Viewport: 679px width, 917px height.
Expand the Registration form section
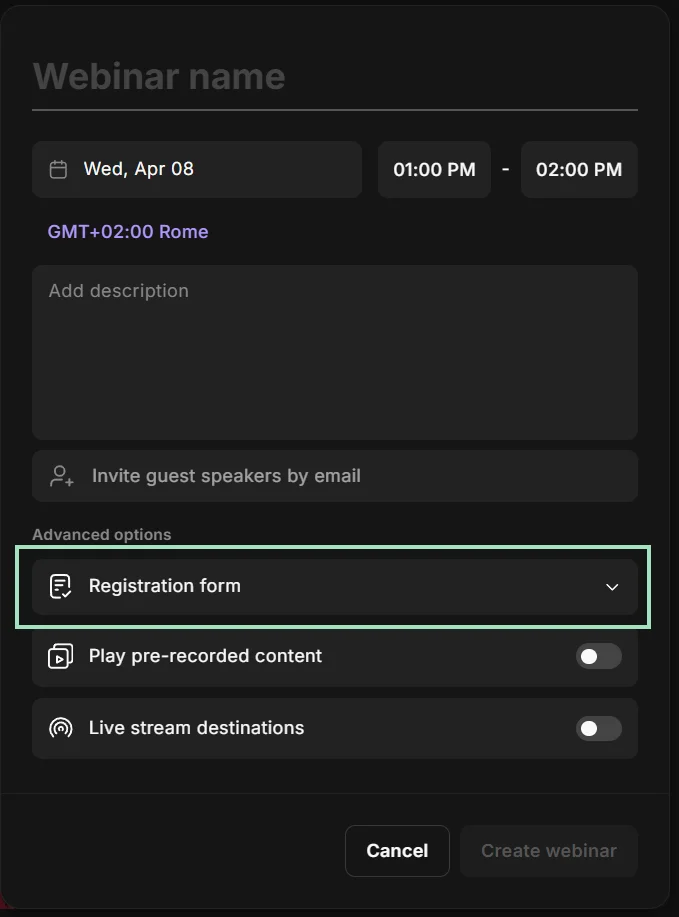point(612,587)
